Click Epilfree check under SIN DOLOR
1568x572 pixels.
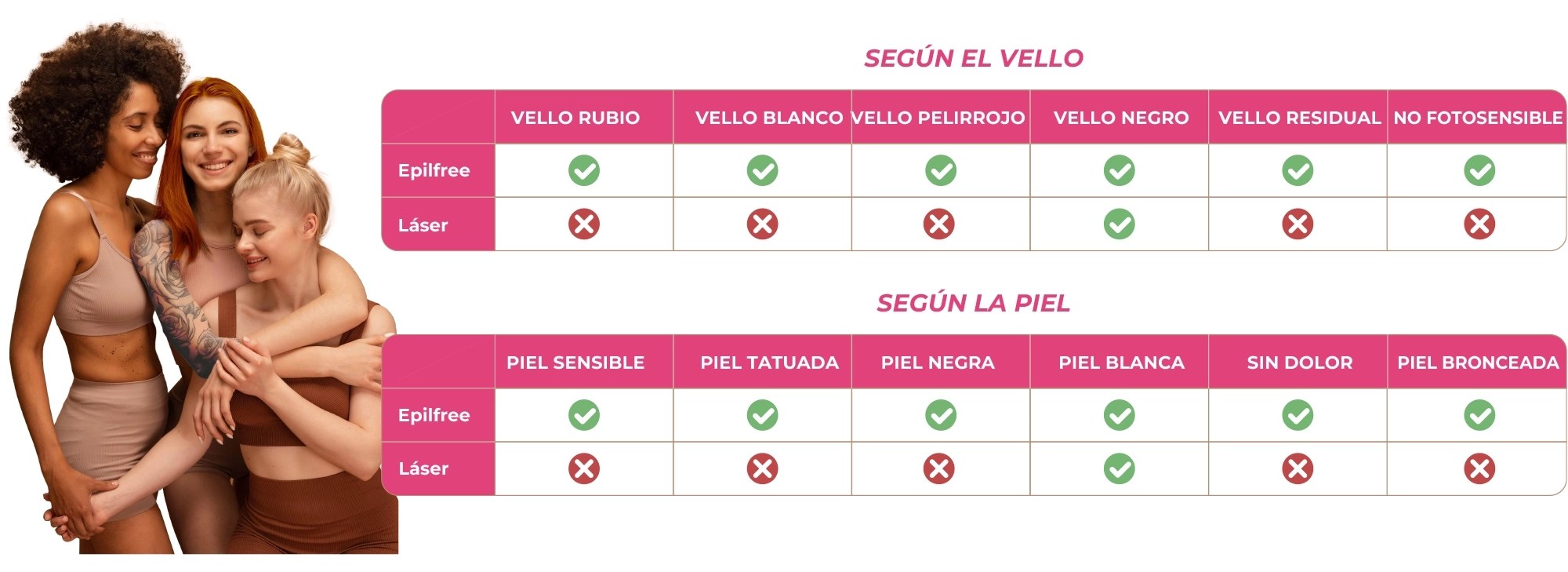[x=1298, y=415]
